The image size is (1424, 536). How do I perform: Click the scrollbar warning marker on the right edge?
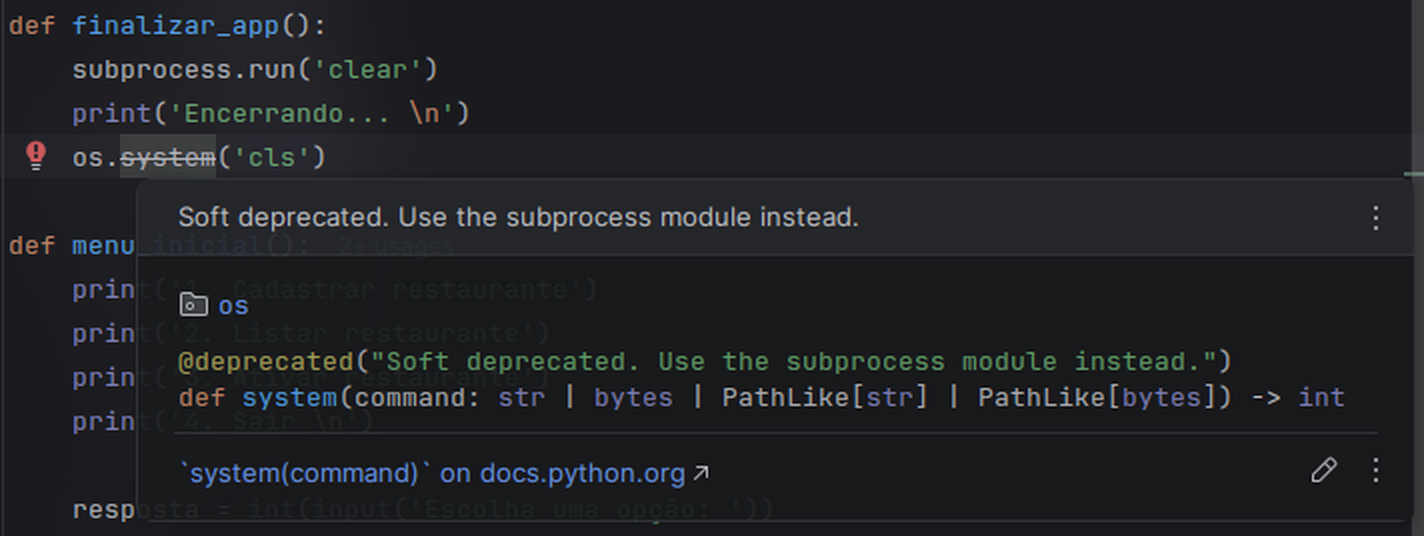coord(1413,174)
